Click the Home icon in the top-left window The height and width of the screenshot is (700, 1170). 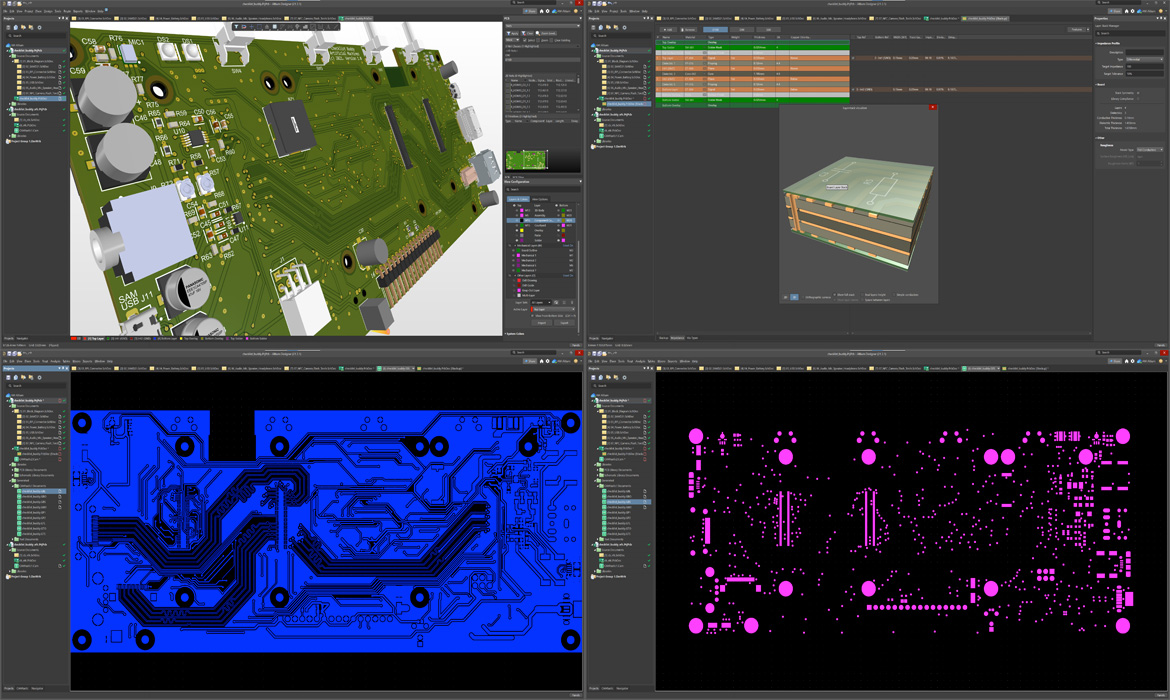[x=542, y=11]
